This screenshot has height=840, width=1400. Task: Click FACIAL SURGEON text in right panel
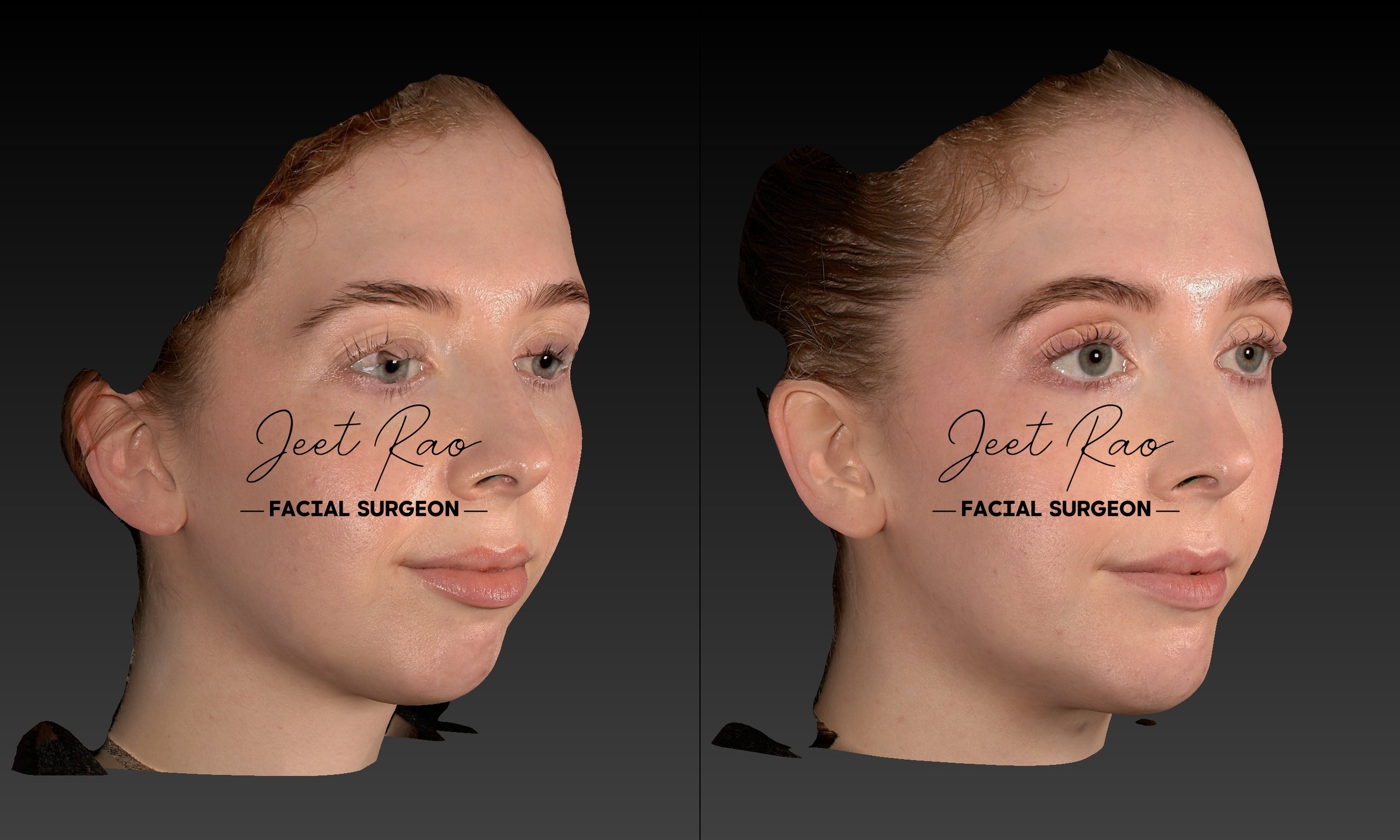1056,509
